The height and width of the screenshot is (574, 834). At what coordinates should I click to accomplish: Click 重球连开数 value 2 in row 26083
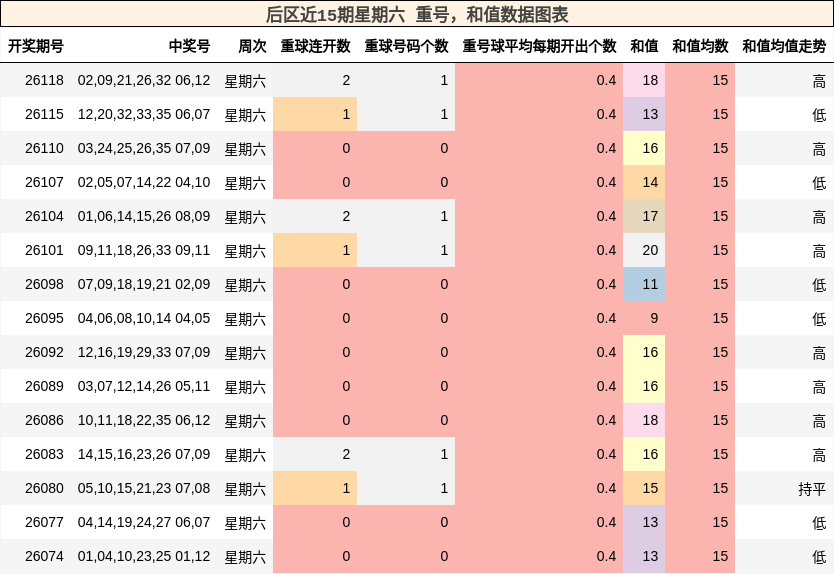coord(315,455)
